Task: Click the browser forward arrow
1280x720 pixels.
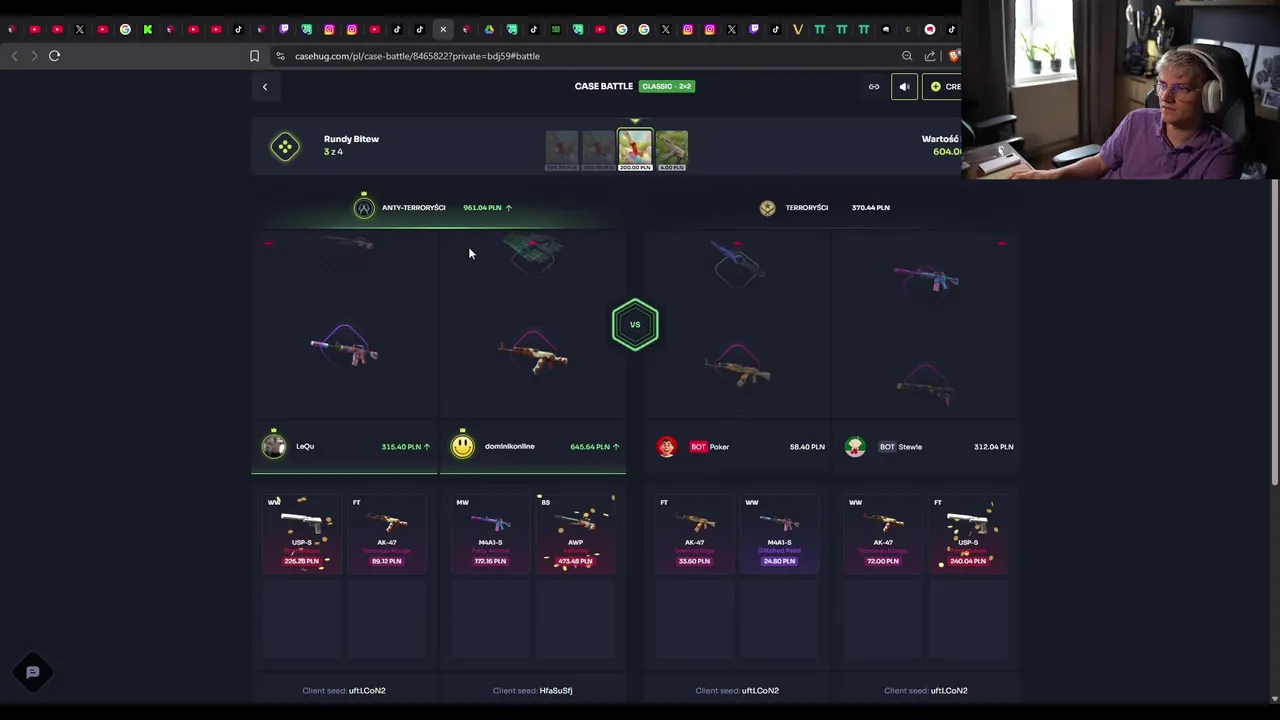Action: (34, 56)
